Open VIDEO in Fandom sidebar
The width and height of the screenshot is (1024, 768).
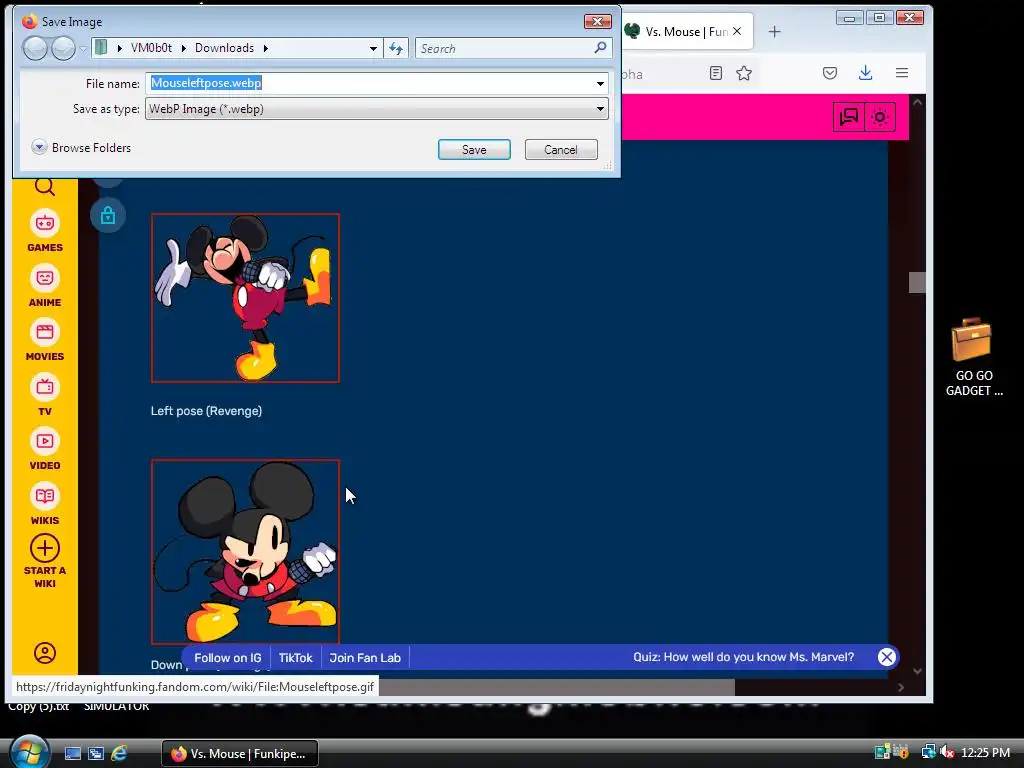[x=44, y=449]
